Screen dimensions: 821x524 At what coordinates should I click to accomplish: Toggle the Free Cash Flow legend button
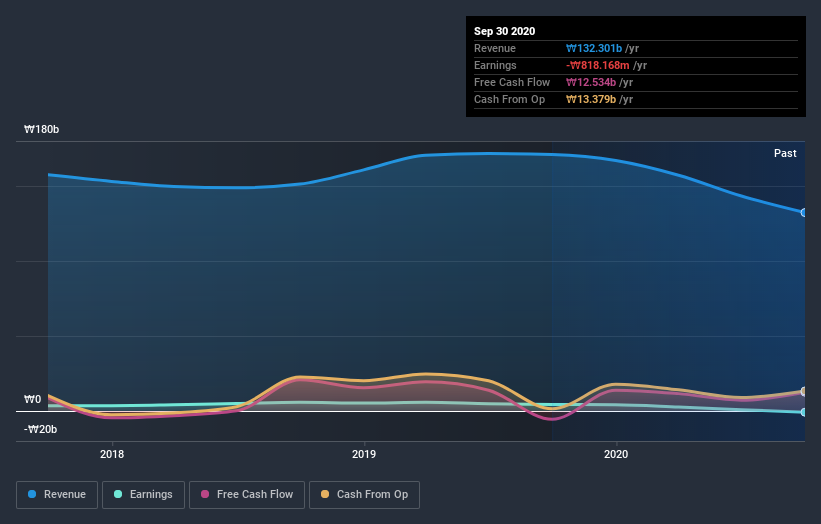(247, 495)
